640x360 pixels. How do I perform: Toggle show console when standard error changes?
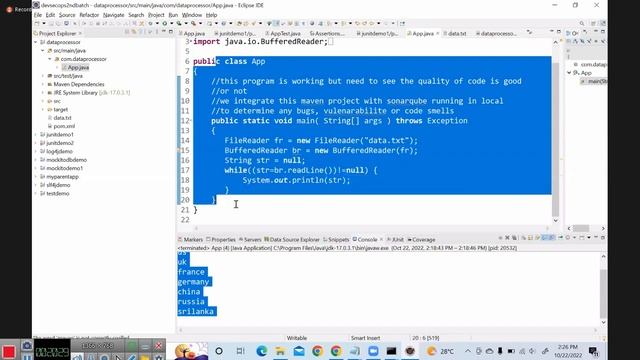pos(552,238)
